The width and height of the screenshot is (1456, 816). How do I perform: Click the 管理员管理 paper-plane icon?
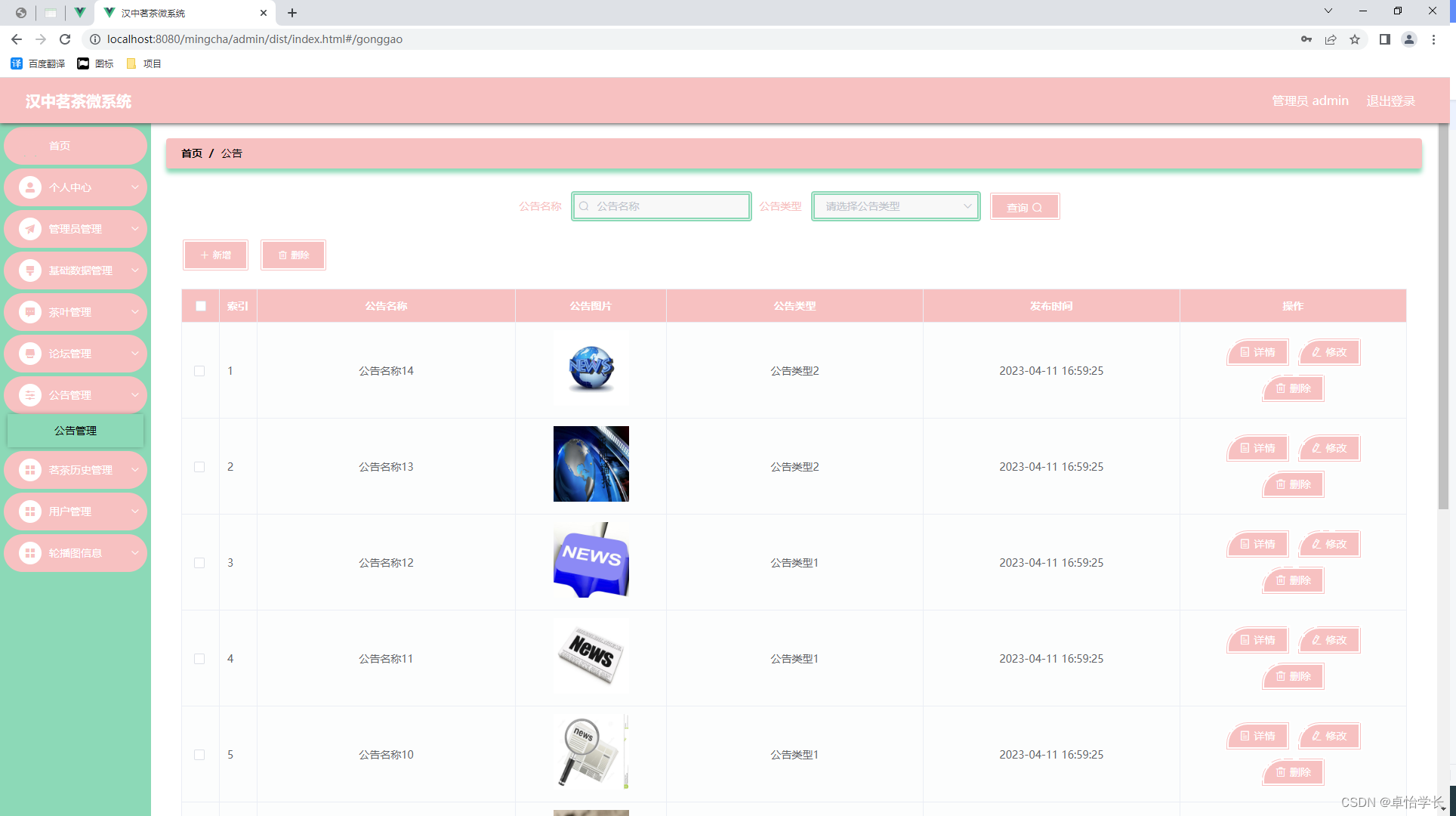tap(30, 229)
